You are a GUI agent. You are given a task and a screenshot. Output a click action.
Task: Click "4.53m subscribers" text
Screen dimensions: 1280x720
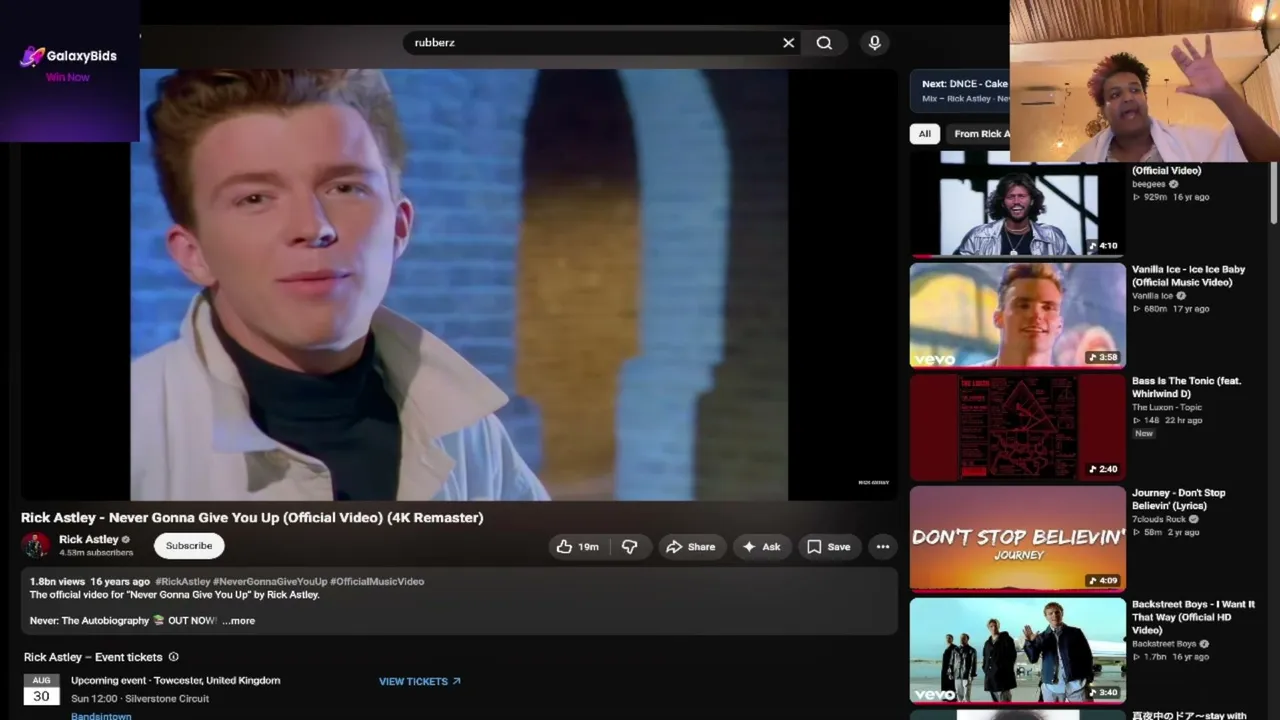click(96, 553)
